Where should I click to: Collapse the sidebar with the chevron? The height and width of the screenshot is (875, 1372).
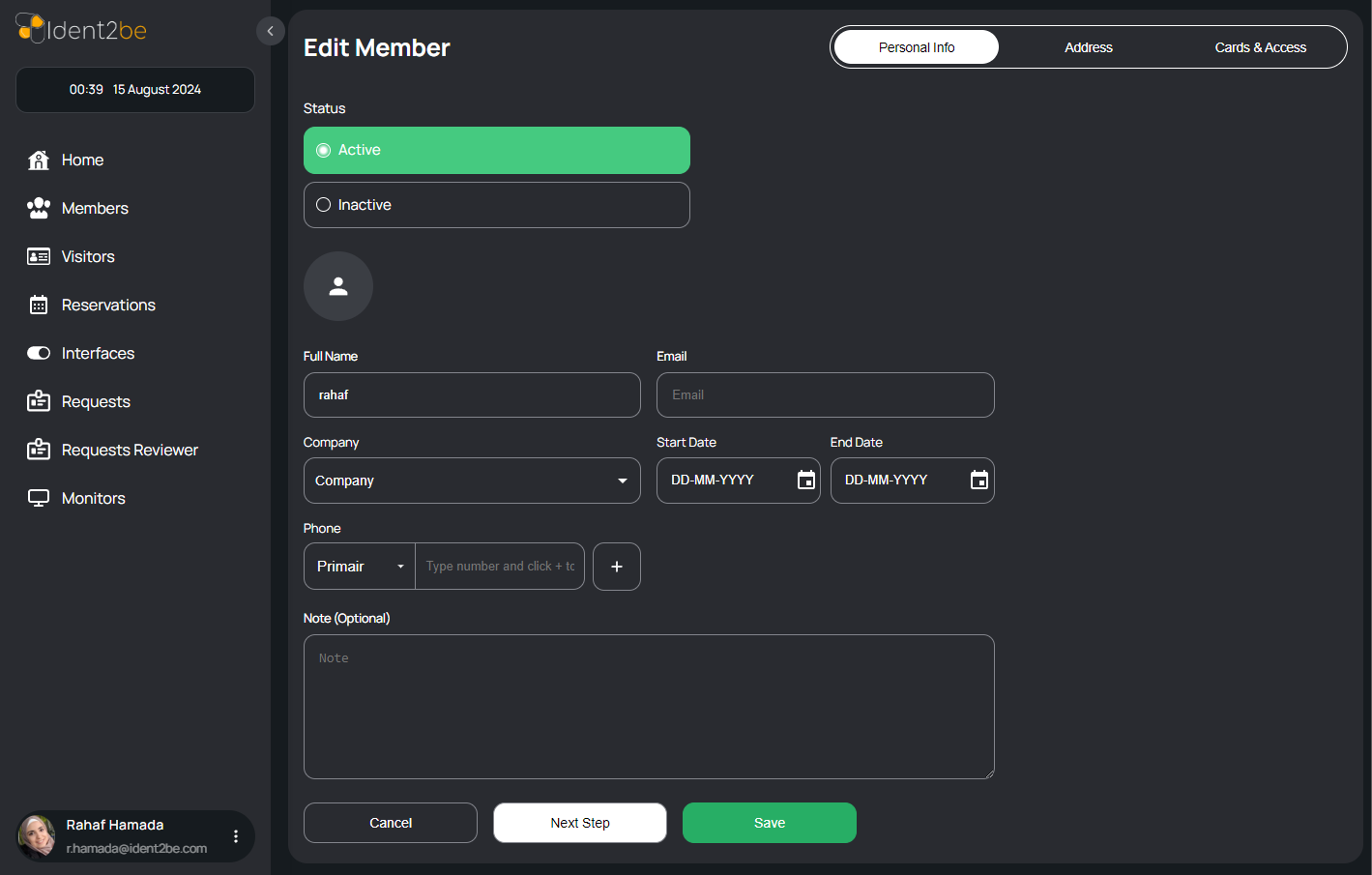click(x=271, y=31)
